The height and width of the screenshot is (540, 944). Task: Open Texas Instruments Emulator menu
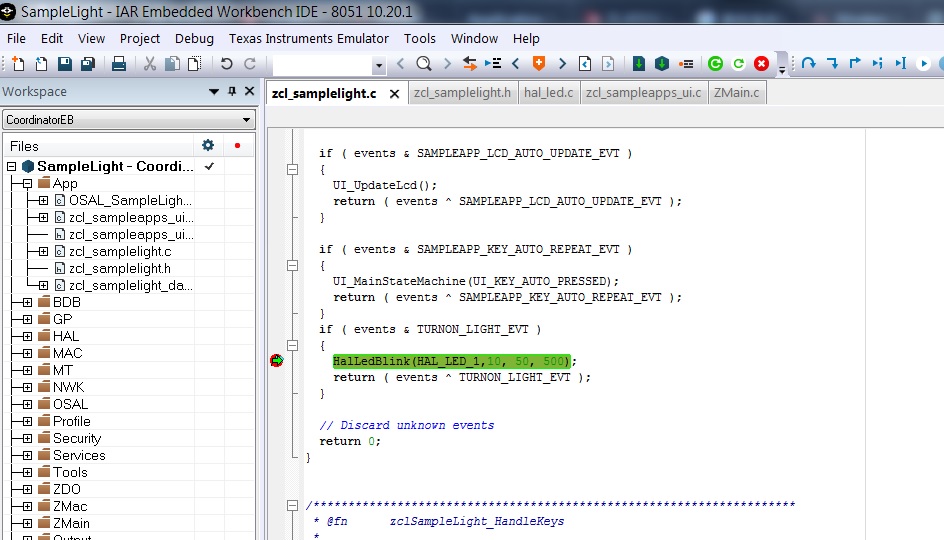coord(308,39)
